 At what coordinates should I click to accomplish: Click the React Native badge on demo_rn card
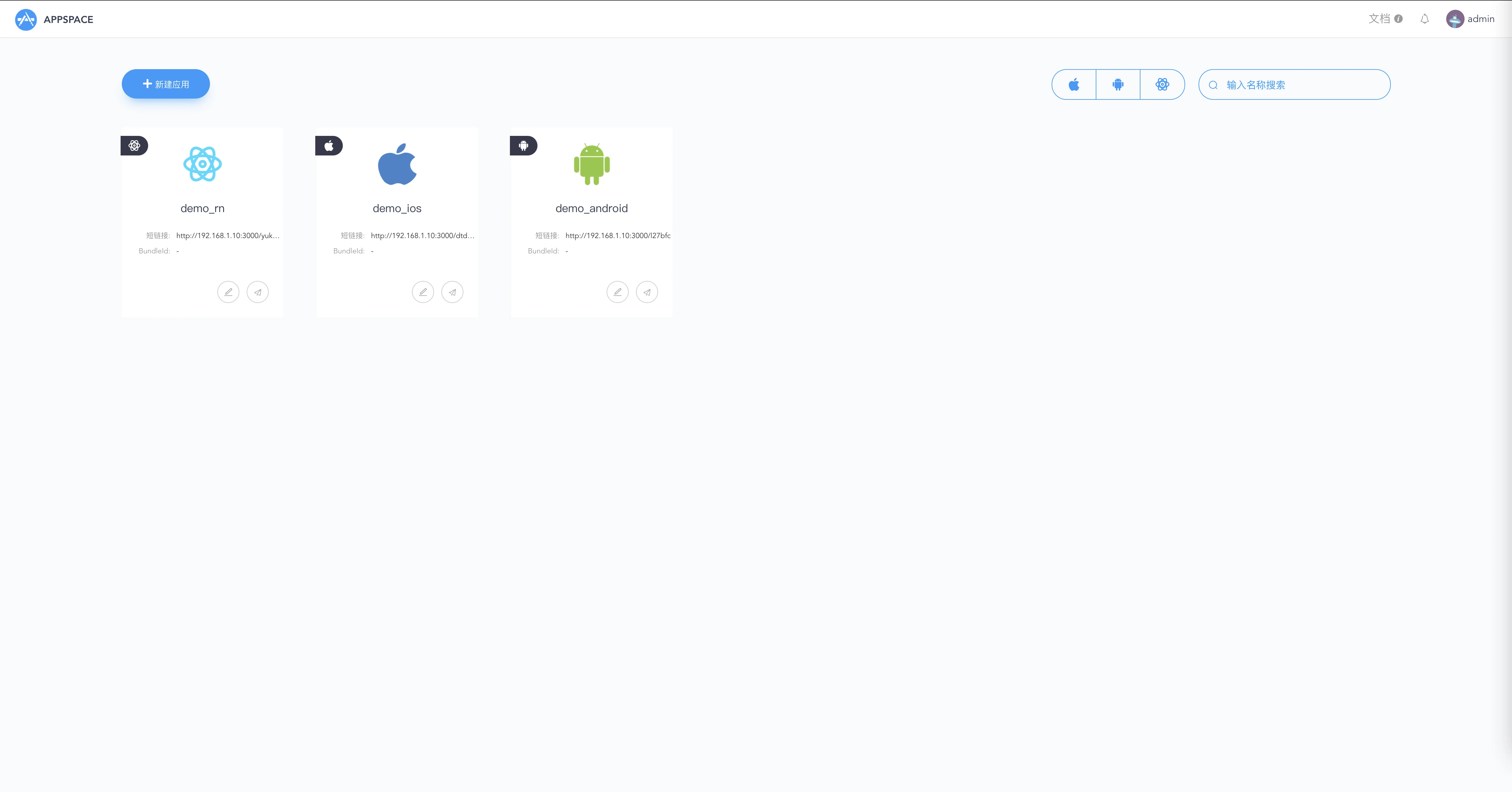[134, 145]
